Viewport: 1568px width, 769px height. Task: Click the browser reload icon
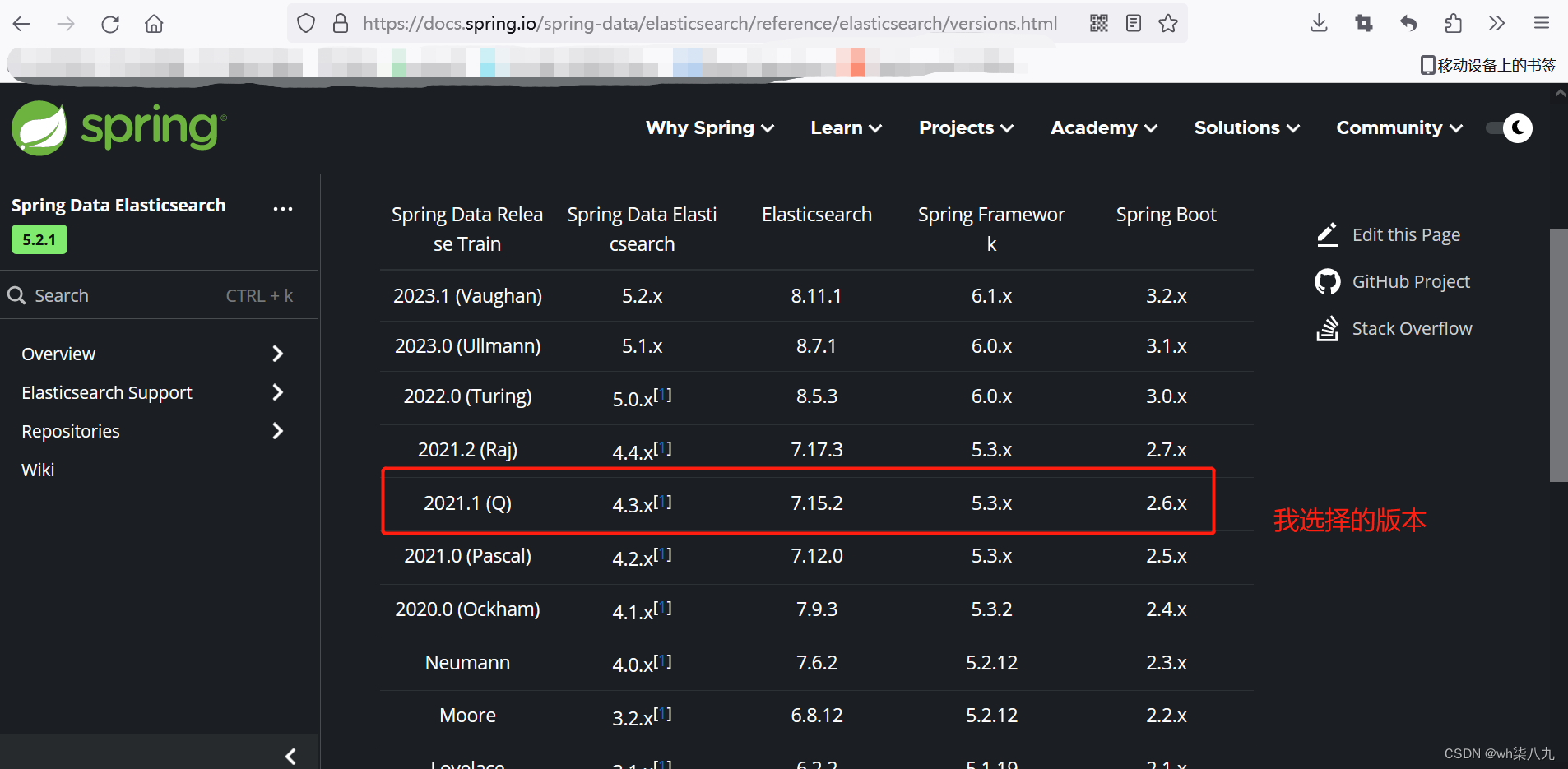(x=110, y=24)
